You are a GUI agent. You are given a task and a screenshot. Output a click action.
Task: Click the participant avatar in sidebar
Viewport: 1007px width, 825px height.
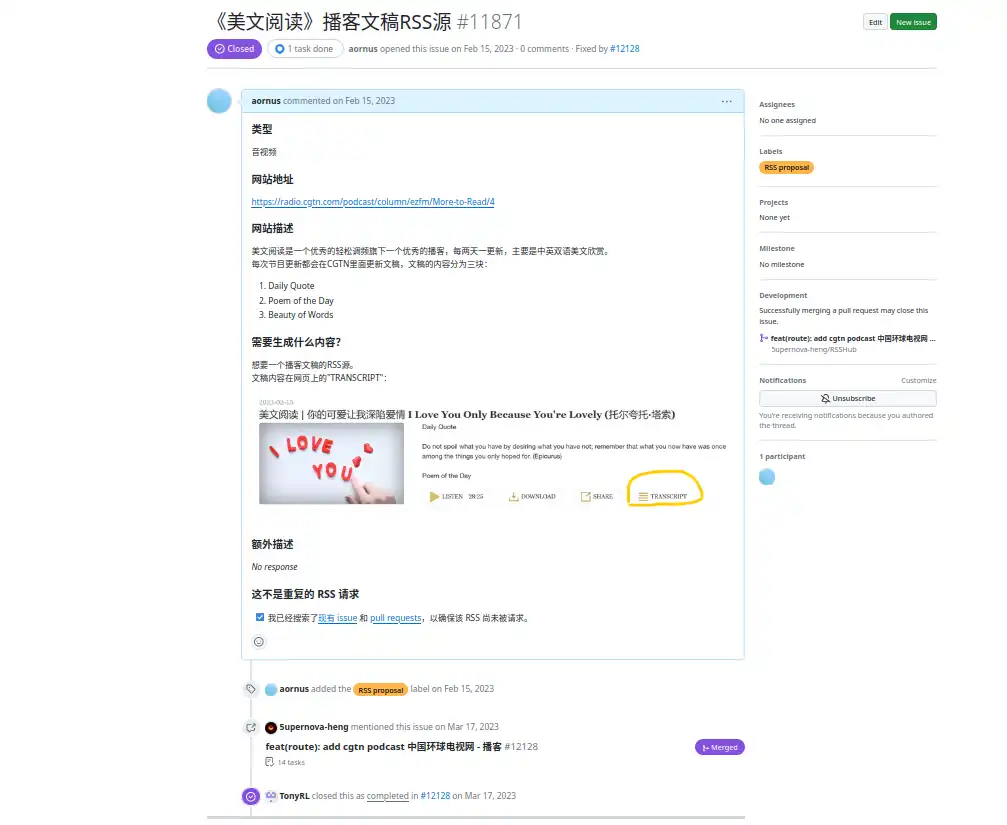[x=767, y=477]
